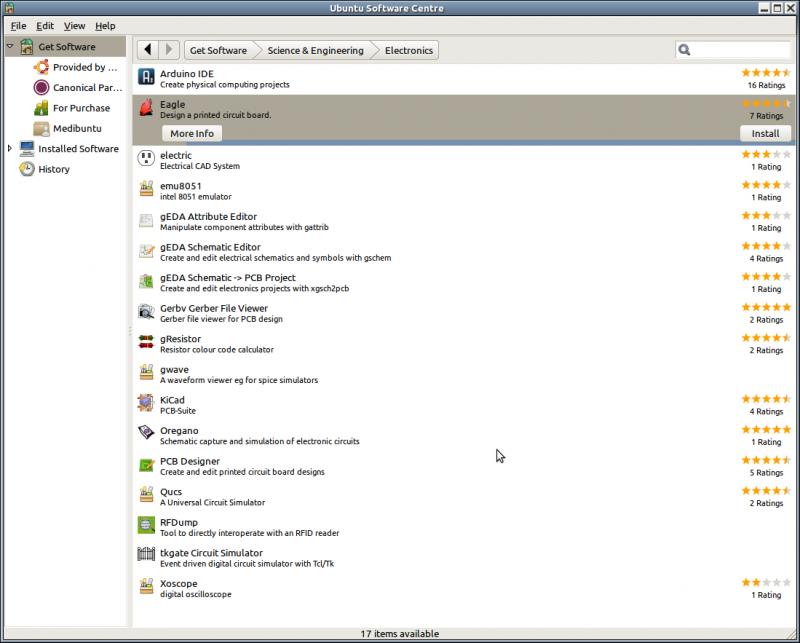Click the PCB Designer app icon
800x643 pixels.
[x=146, y=465]
